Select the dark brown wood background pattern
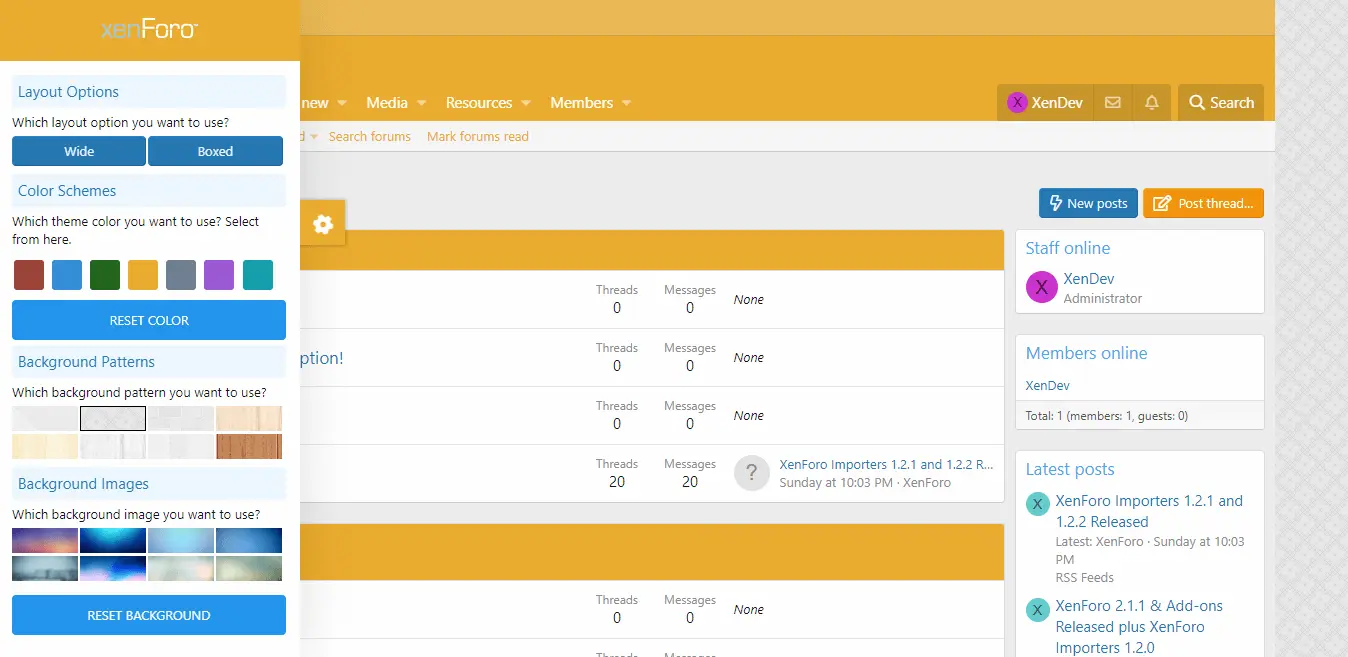This screenshot has height=657, width=1348. pos(249,446)
